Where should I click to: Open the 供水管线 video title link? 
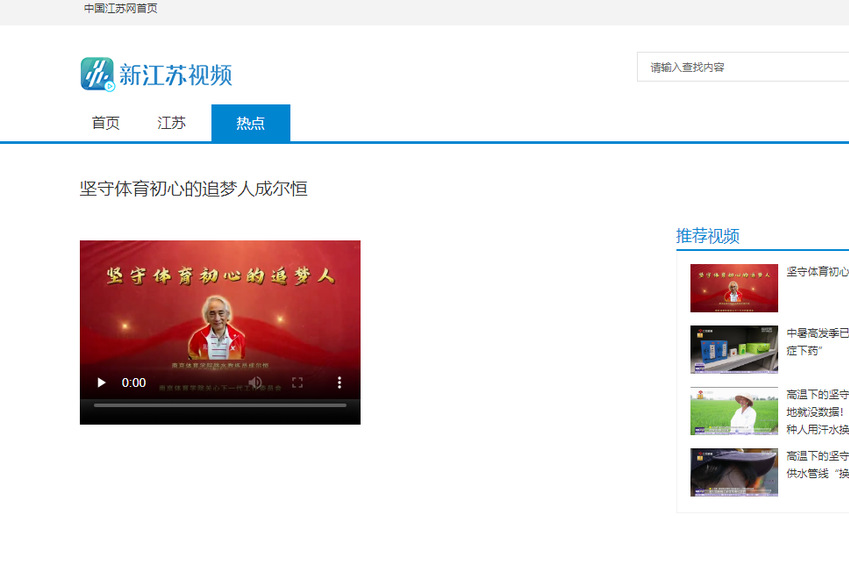click(x=817, y=472)
